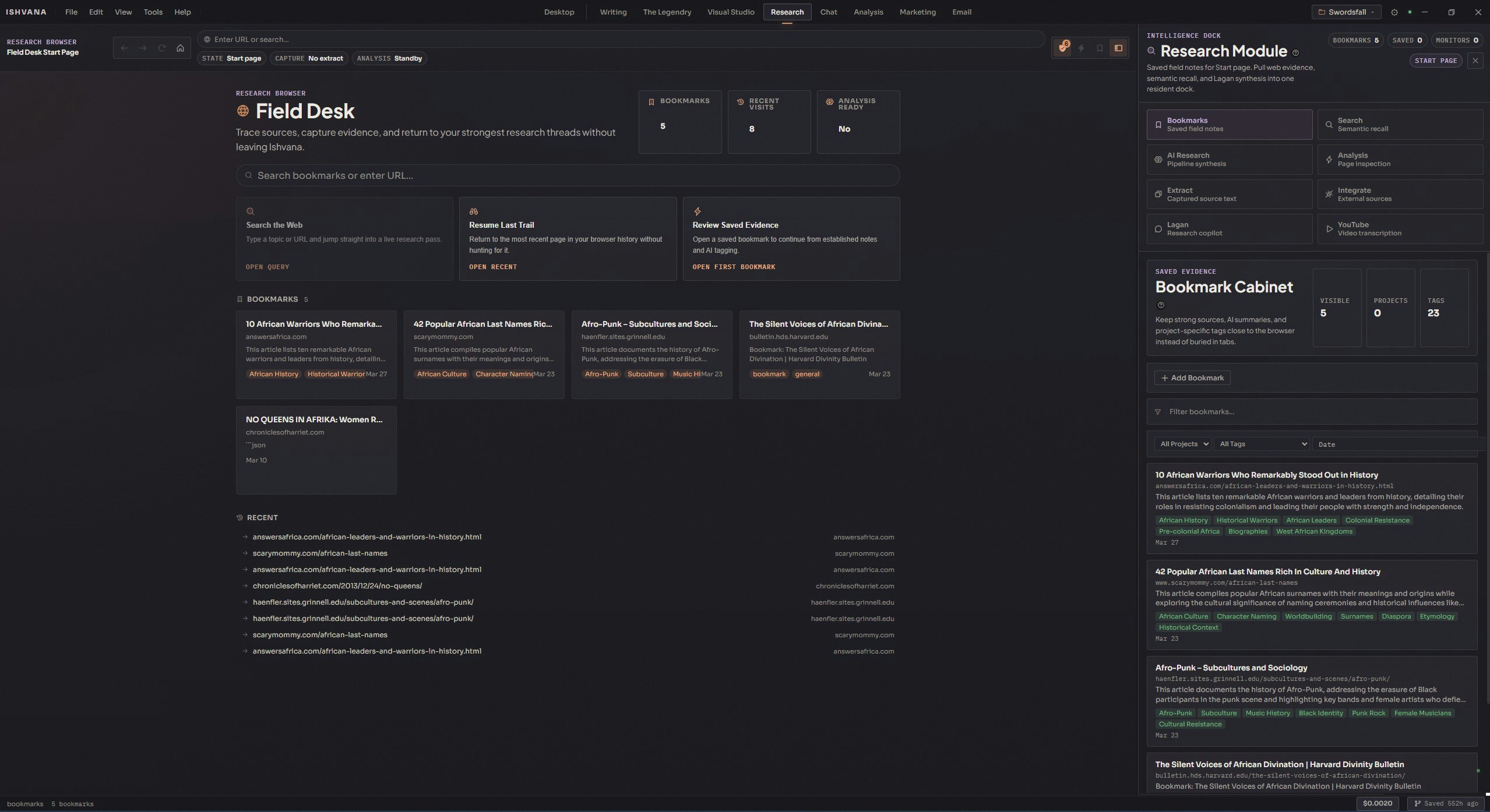Click help icon next to Research Module

tap(1295, 53)
